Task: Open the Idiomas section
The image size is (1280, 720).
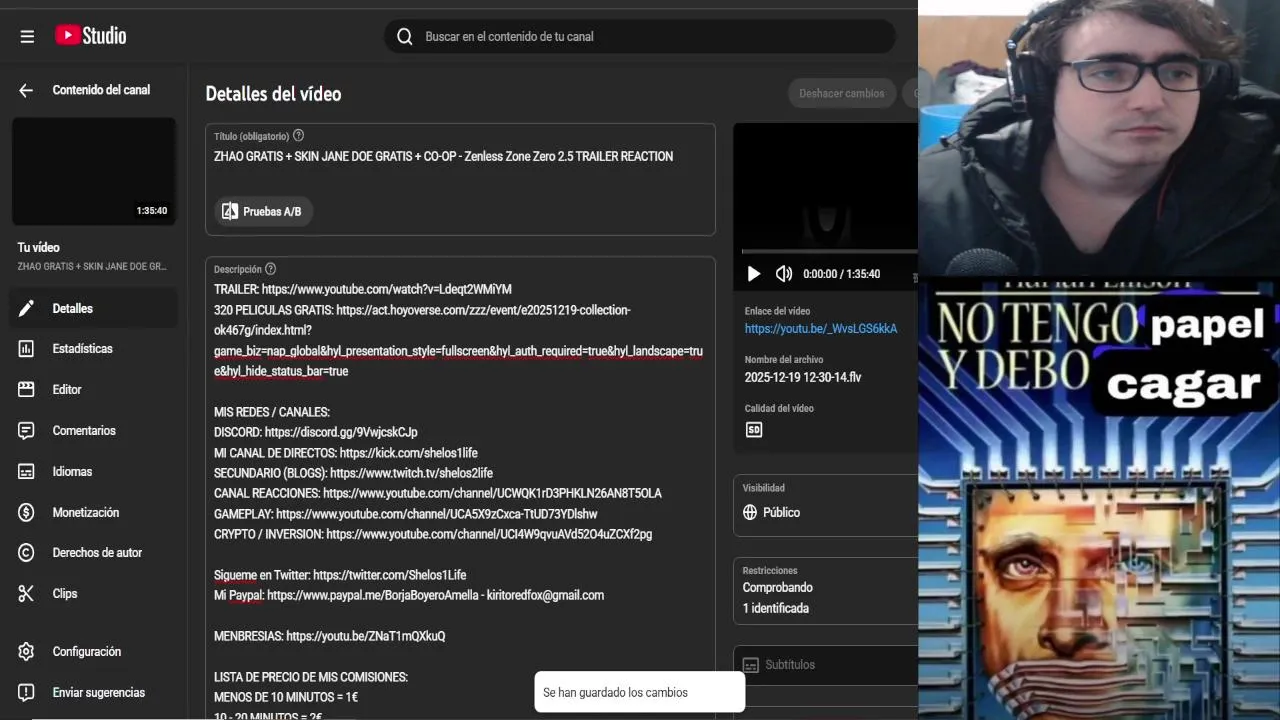Action: click(x=94, y=472)
